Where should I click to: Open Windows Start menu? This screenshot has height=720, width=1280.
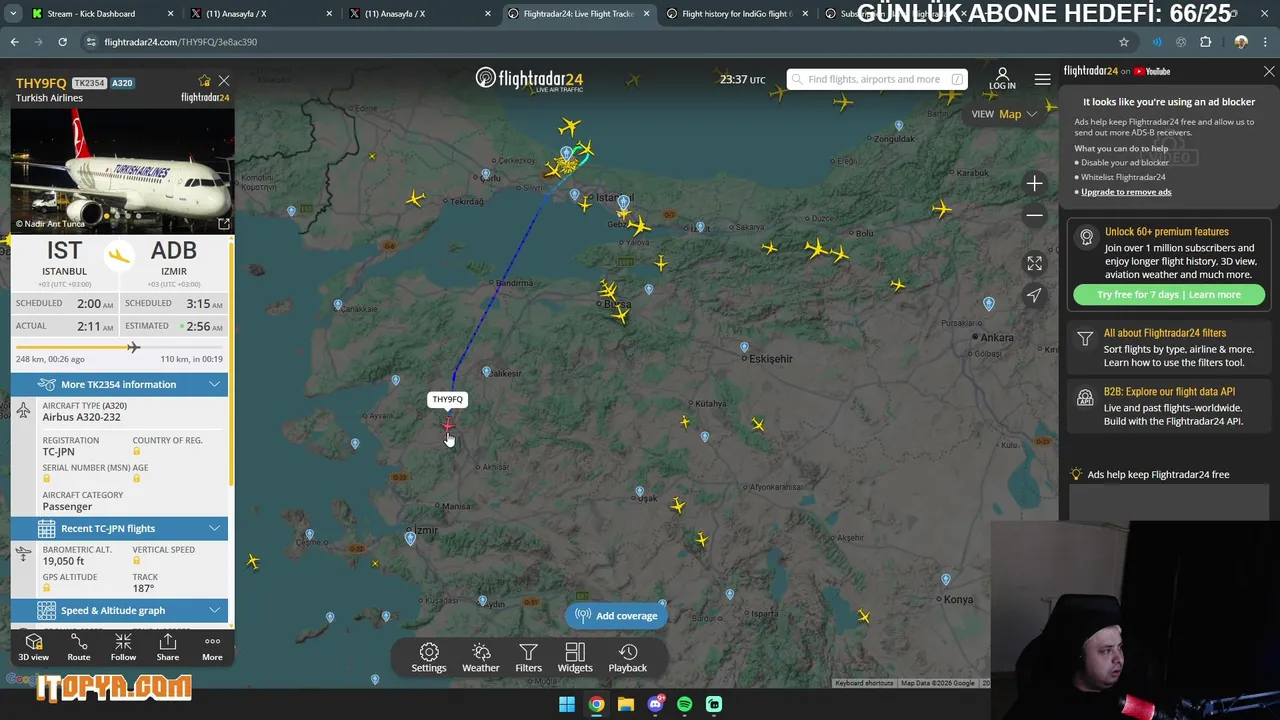coord(567,704)
